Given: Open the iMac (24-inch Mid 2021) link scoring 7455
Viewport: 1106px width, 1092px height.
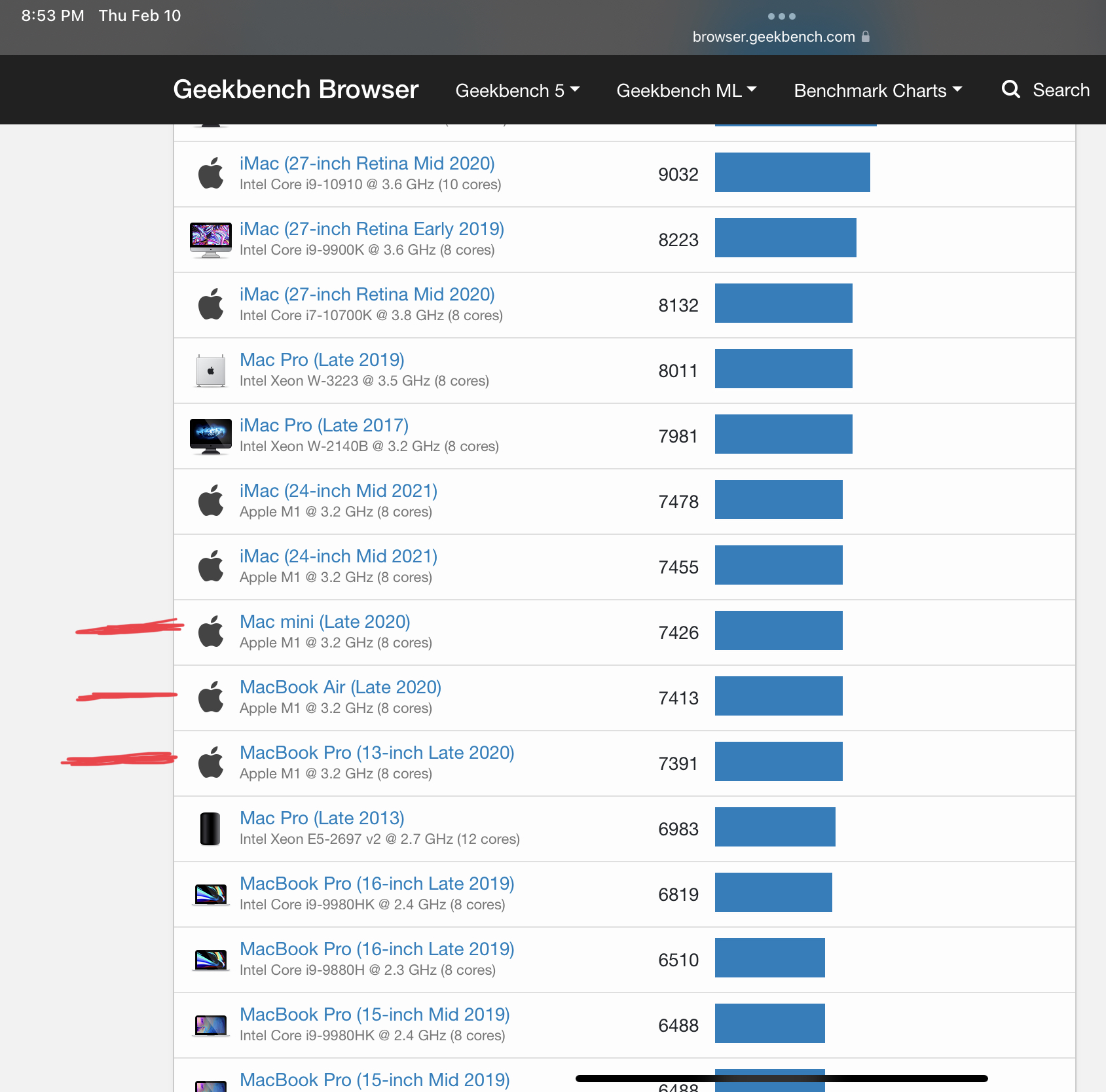Looking at the screenshot, I should click(339, 556).
